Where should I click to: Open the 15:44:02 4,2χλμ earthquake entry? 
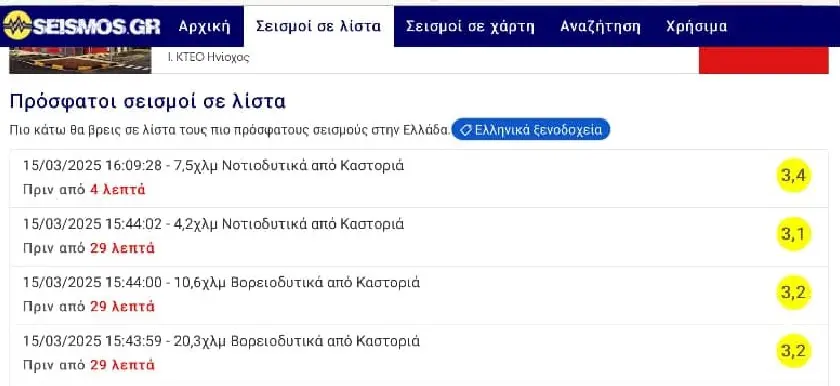419,237
